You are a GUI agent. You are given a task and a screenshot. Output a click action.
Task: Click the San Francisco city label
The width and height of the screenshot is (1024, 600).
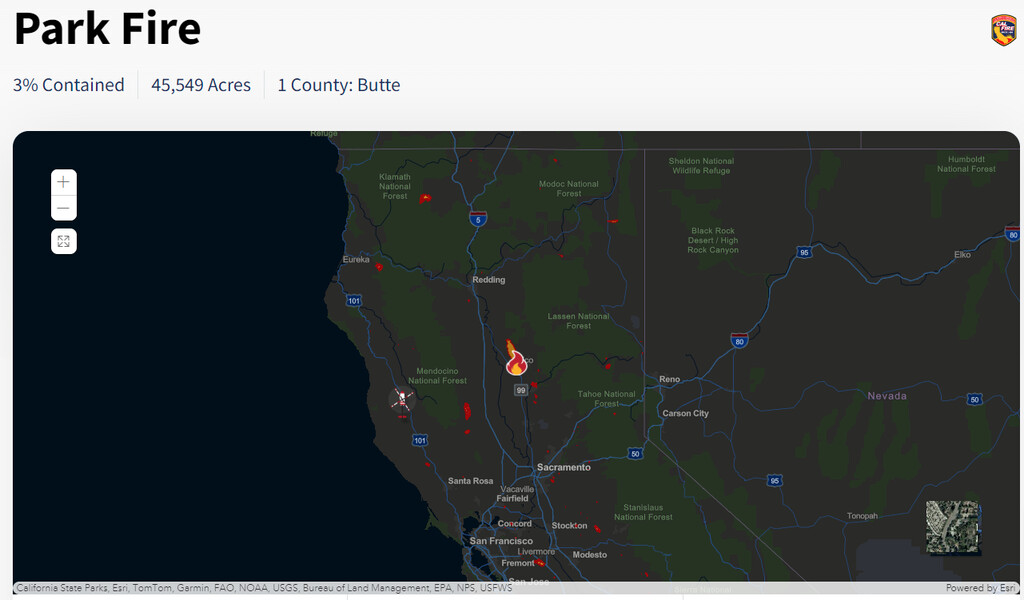tap(501, 541)
